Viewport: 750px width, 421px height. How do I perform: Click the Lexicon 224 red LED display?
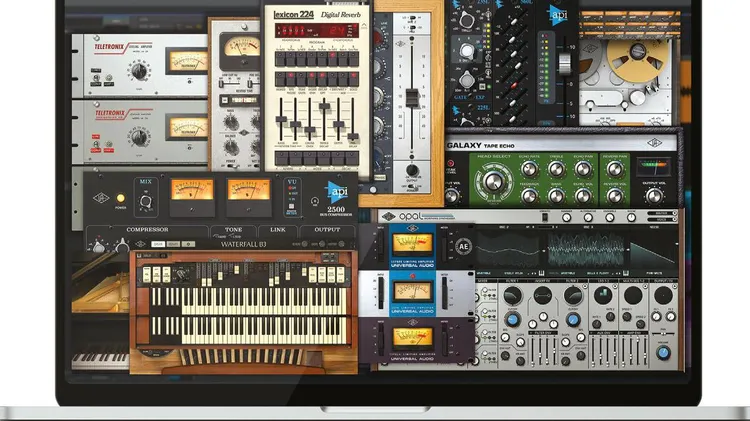coord(317,31)
